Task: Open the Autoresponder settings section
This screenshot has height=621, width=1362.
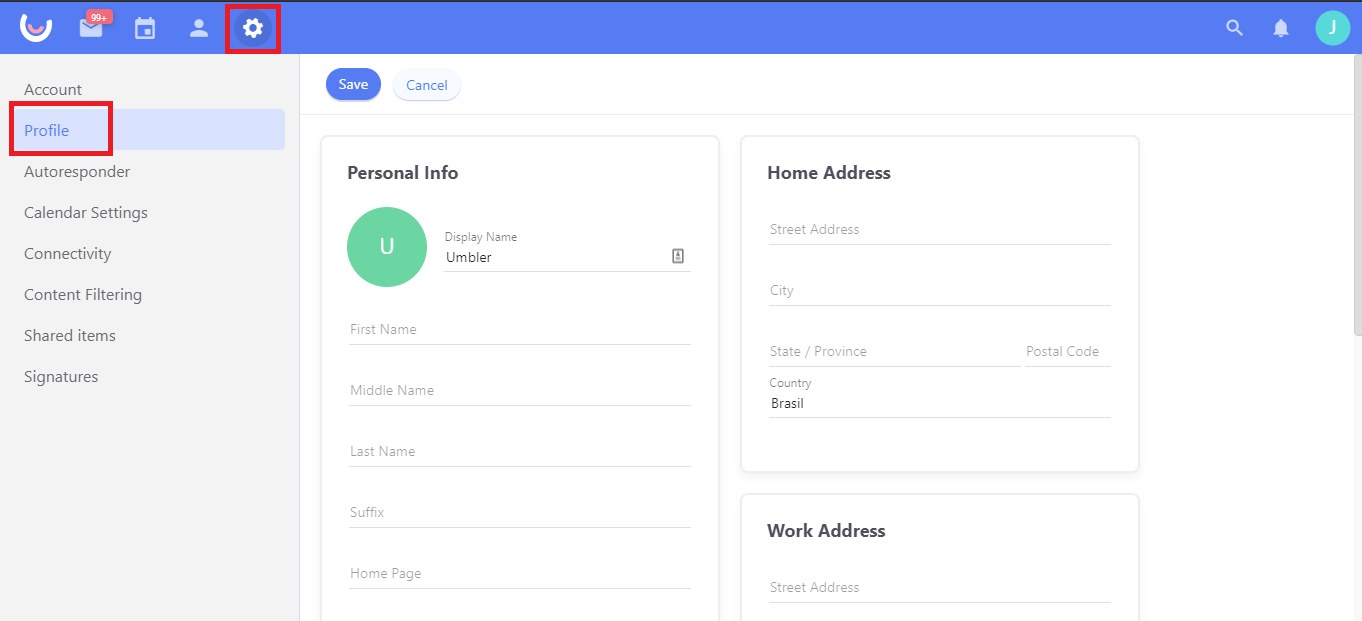Action: (x=77, y=172)
